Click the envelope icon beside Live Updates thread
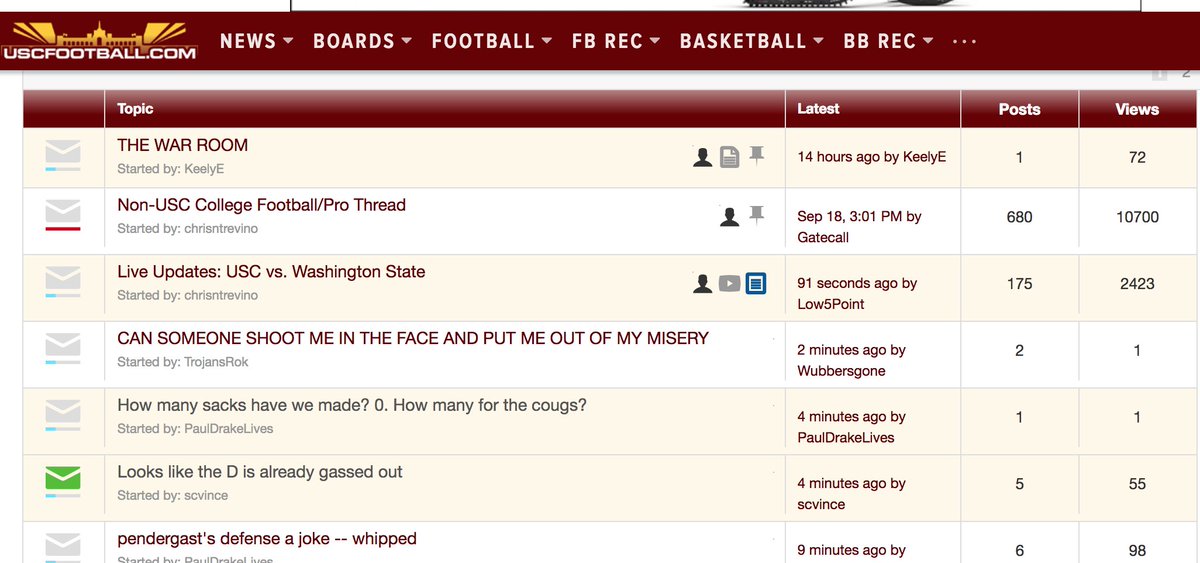Image resolution: width=1200 pixels, height=563 pixels. [x=63, y=279]
